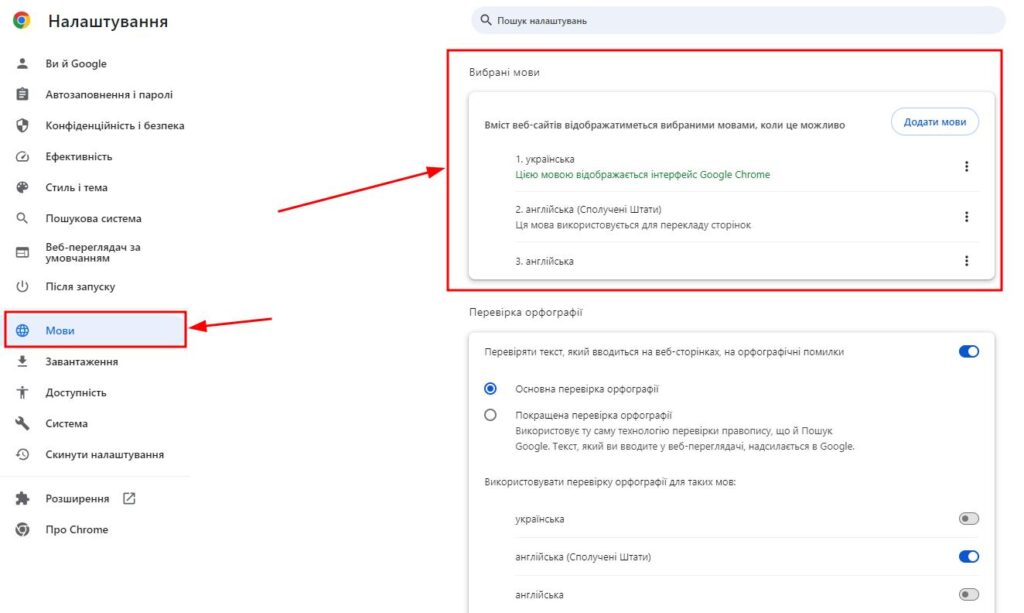Enable spell check for українська
This screenshot has width=1024, height=613.
coord(968,519)
